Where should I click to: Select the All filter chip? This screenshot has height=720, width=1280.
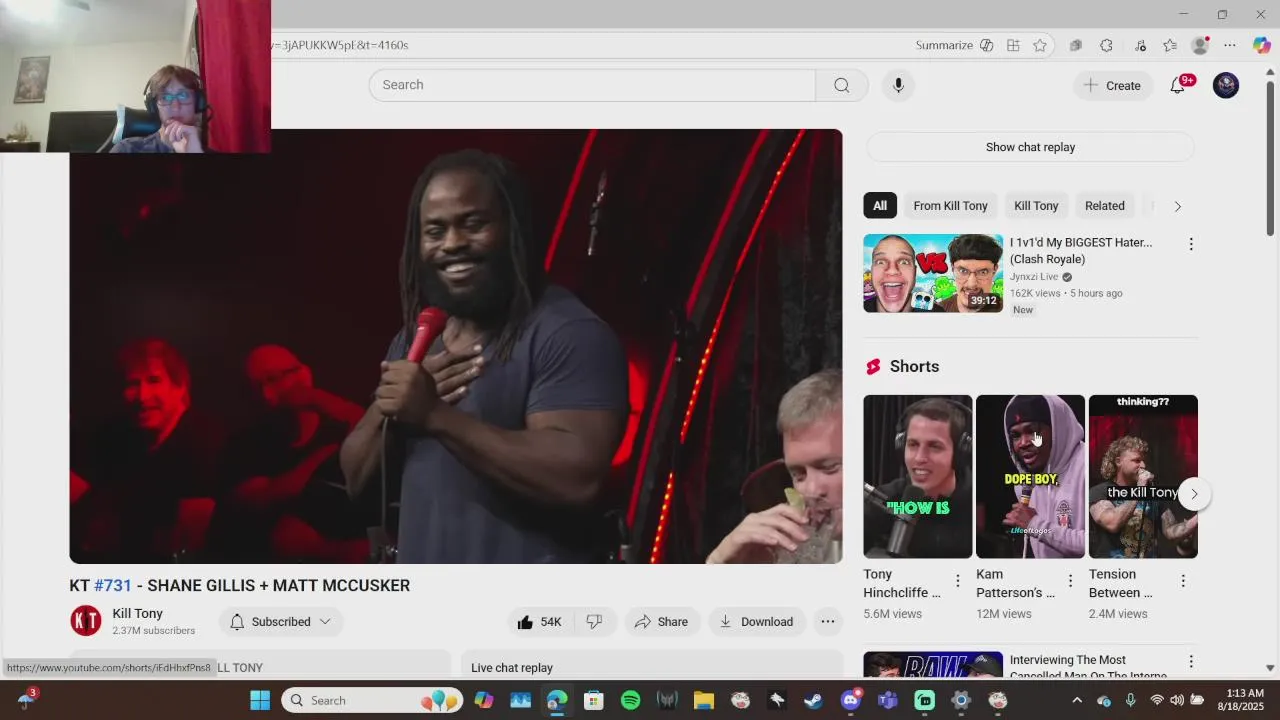[880, 206]
